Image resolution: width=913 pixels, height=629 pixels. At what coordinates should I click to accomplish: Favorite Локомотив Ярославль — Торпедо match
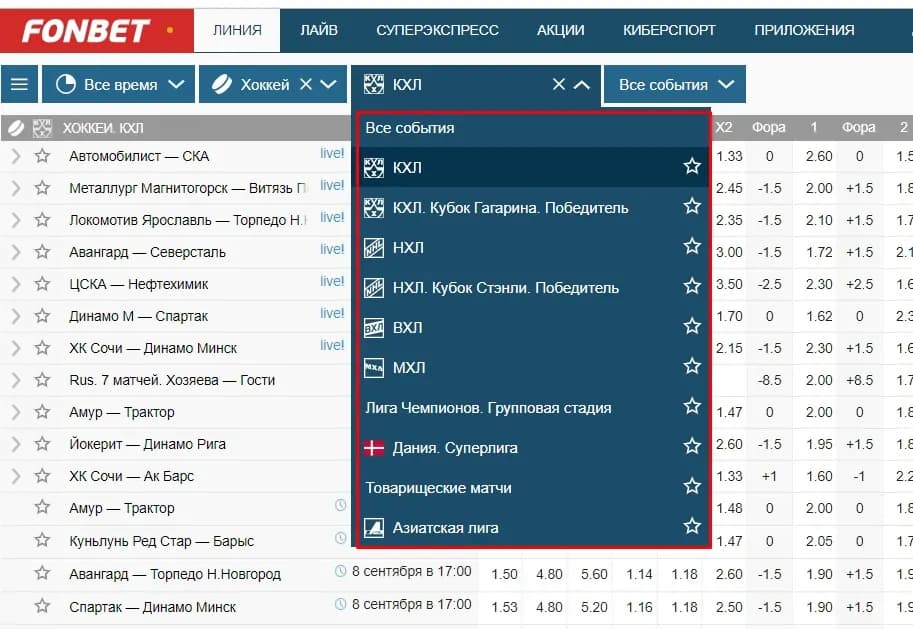[x=42, y=220]
